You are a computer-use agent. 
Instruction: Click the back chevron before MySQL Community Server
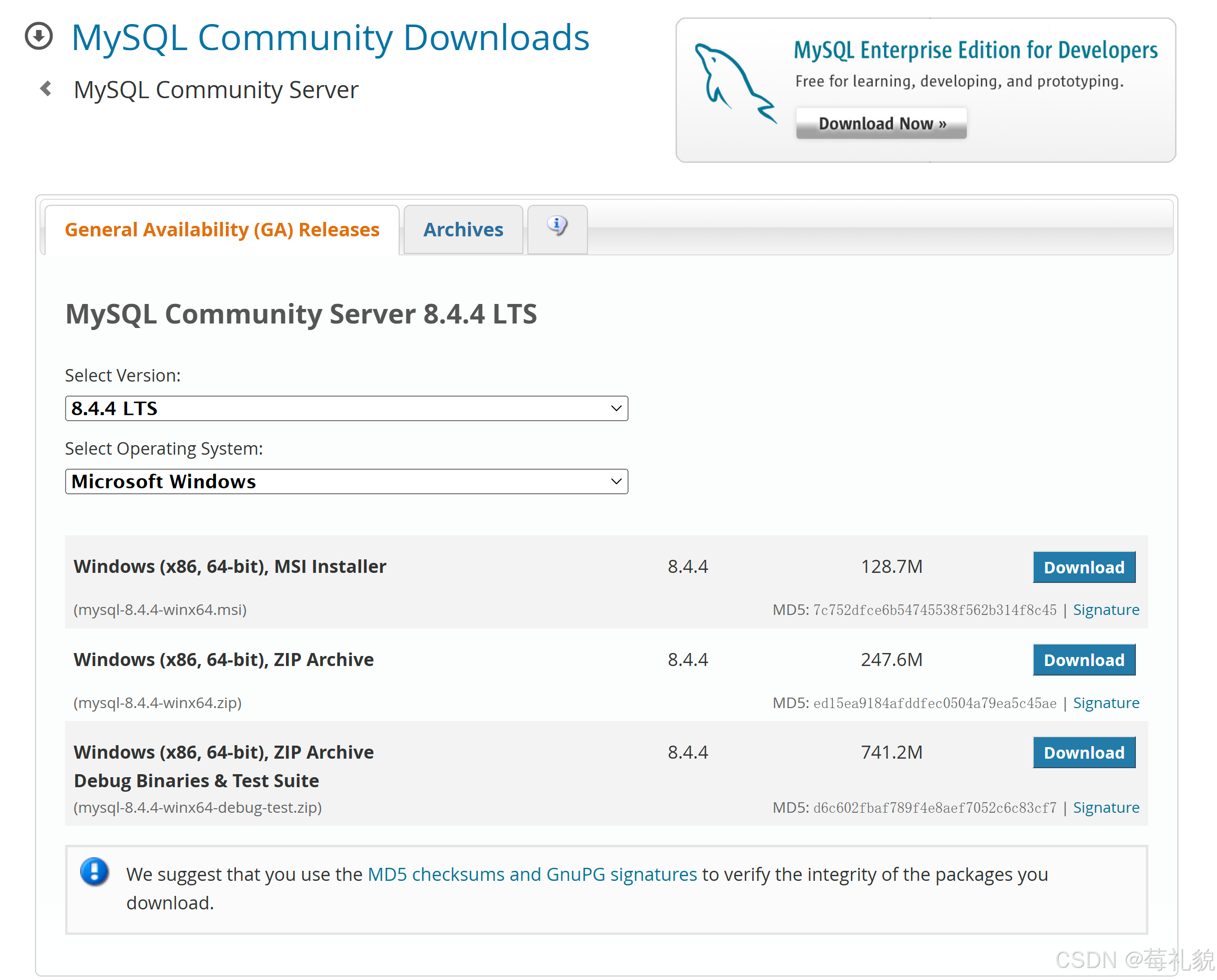click(x=46, y=89)
